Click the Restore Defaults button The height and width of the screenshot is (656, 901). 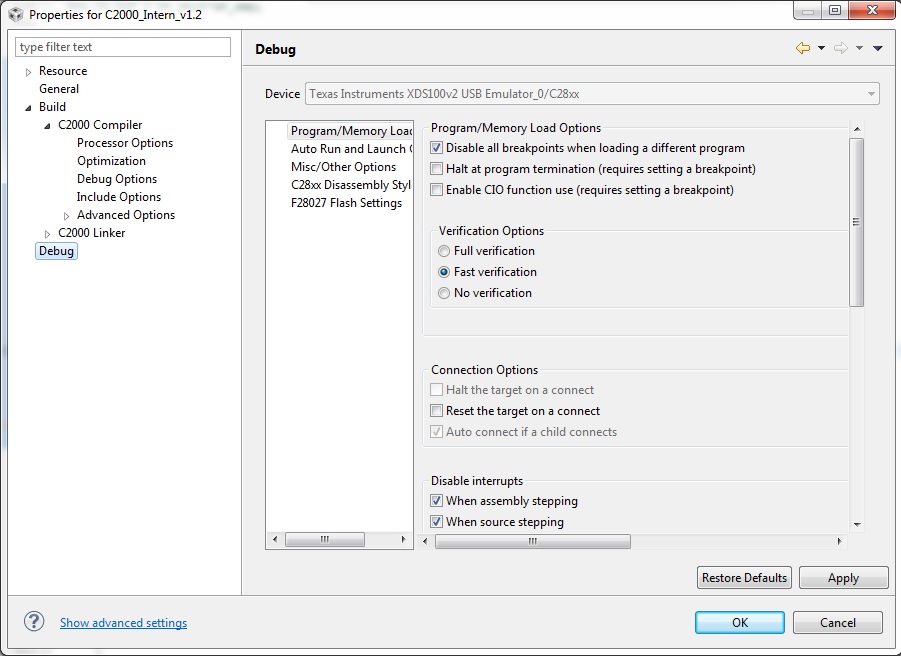point(743,577)
